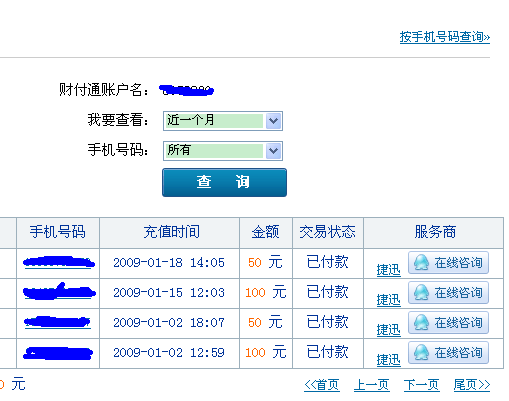The width and height of the screenshot is (509, 401).
Task: Open 捷迅 link in 2009-01-18 14:05 row
Action: pyautogui.click(x=388, y=270)
